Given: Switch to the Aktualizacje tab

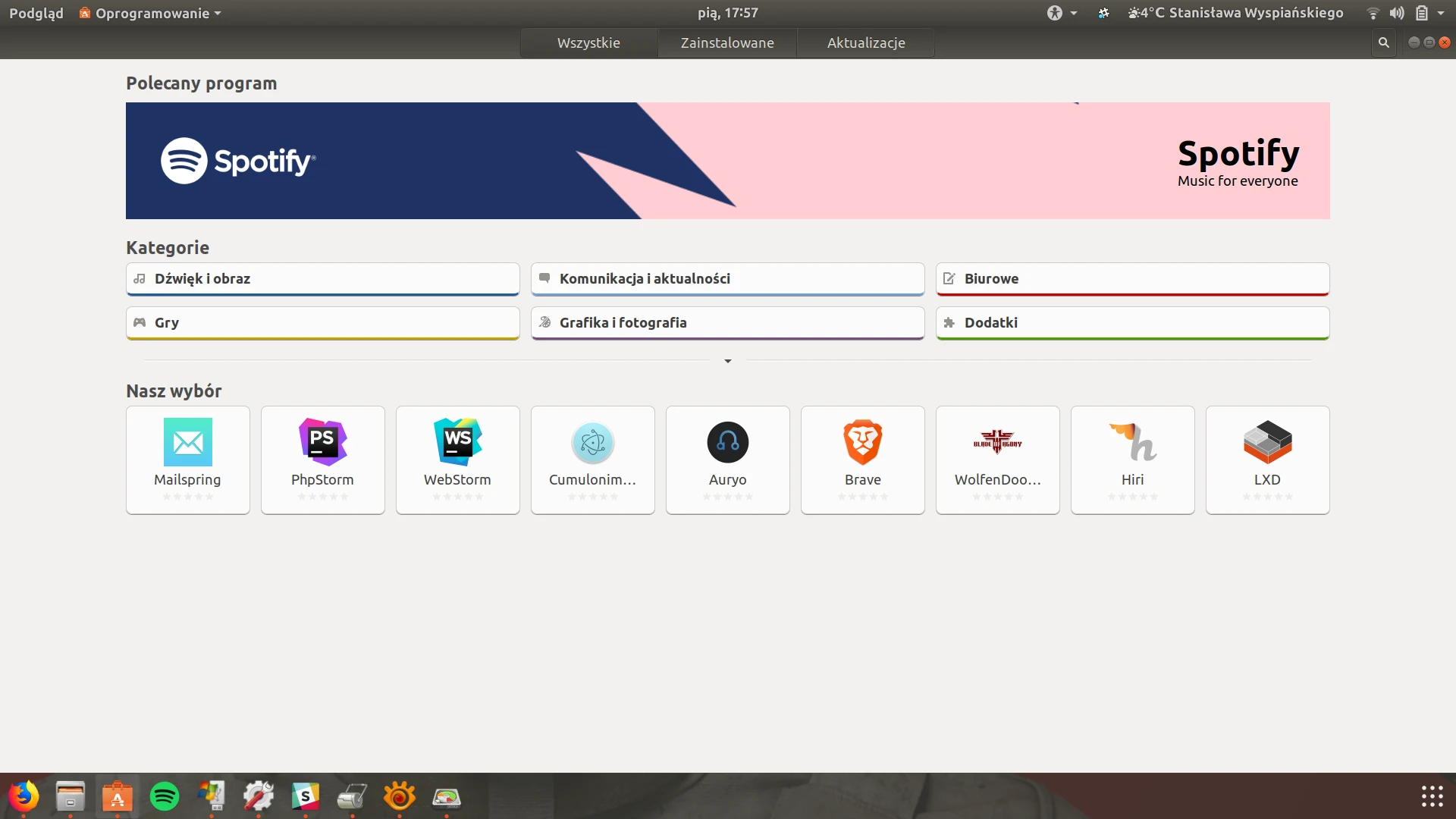Looking at the screenshot, I should [x=866, y=42].
